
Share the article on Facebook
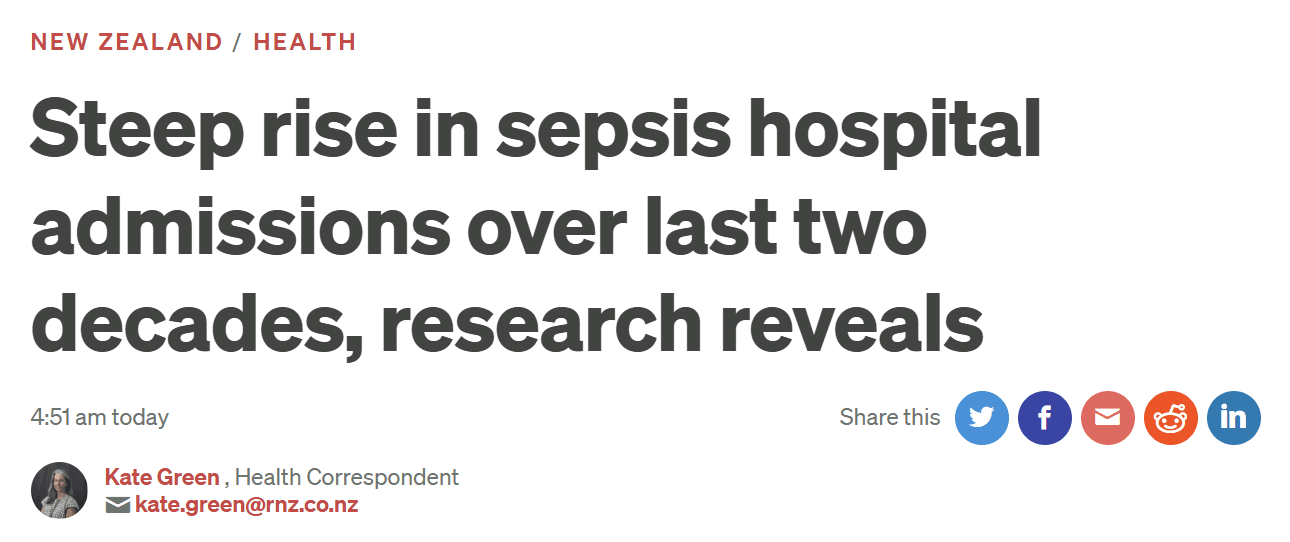[1044, 417]
